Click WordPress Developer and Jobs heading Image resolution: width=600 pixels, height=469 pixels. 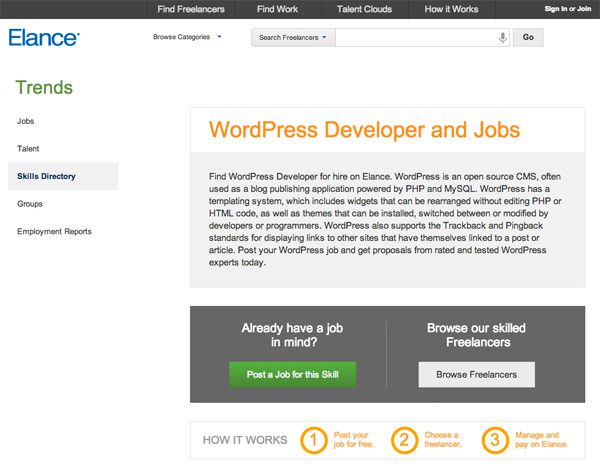364,130
